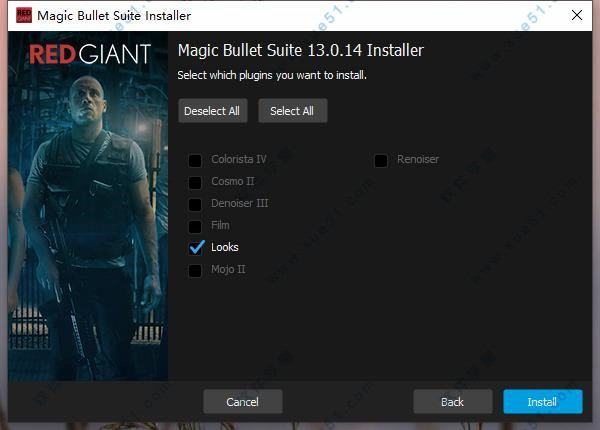
Task: Uncheck the Looks plugin checkbox
Action: click(x=197, y=248)
